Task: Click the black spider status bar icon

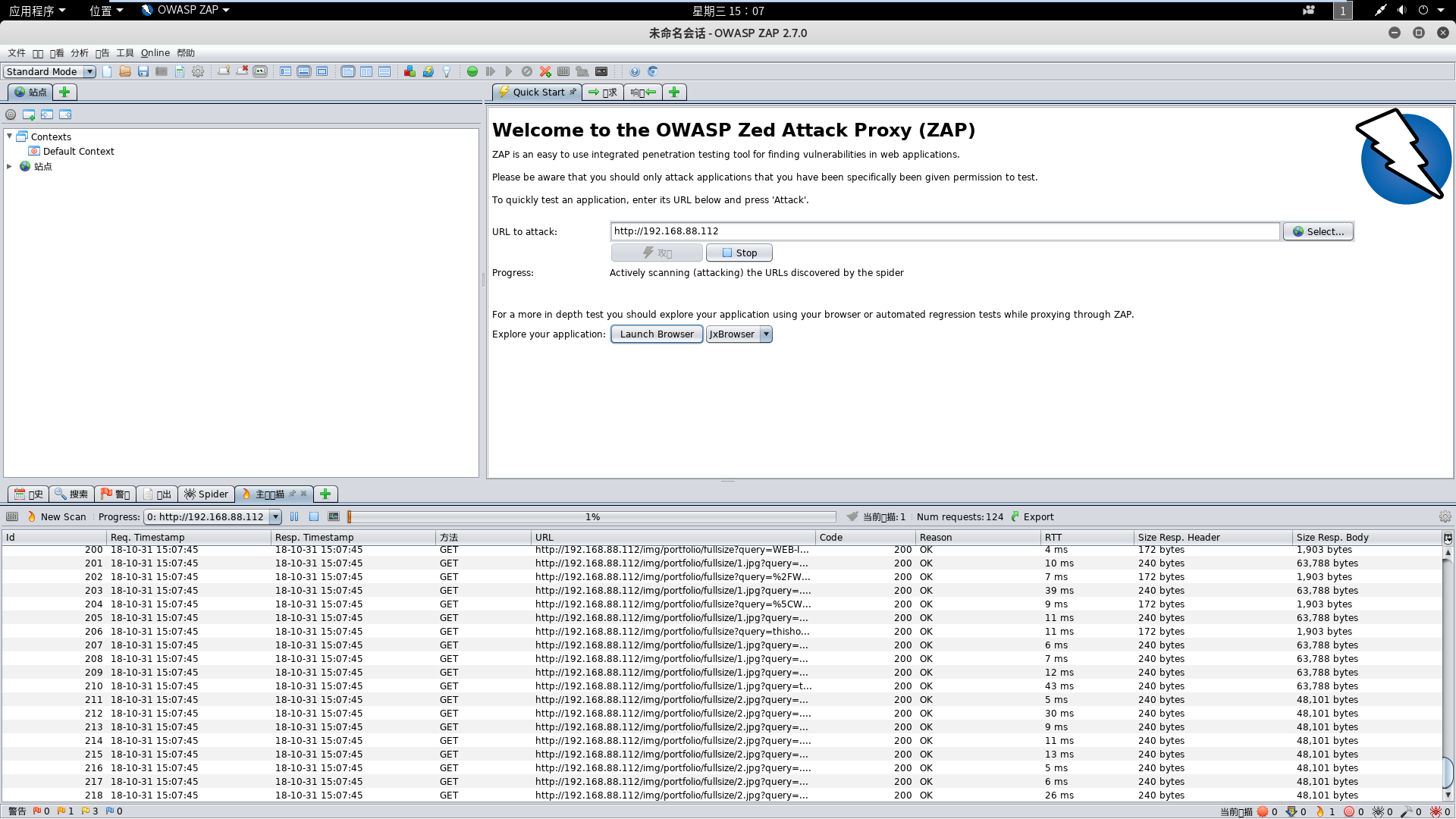Action: [x=1379, y=811]
